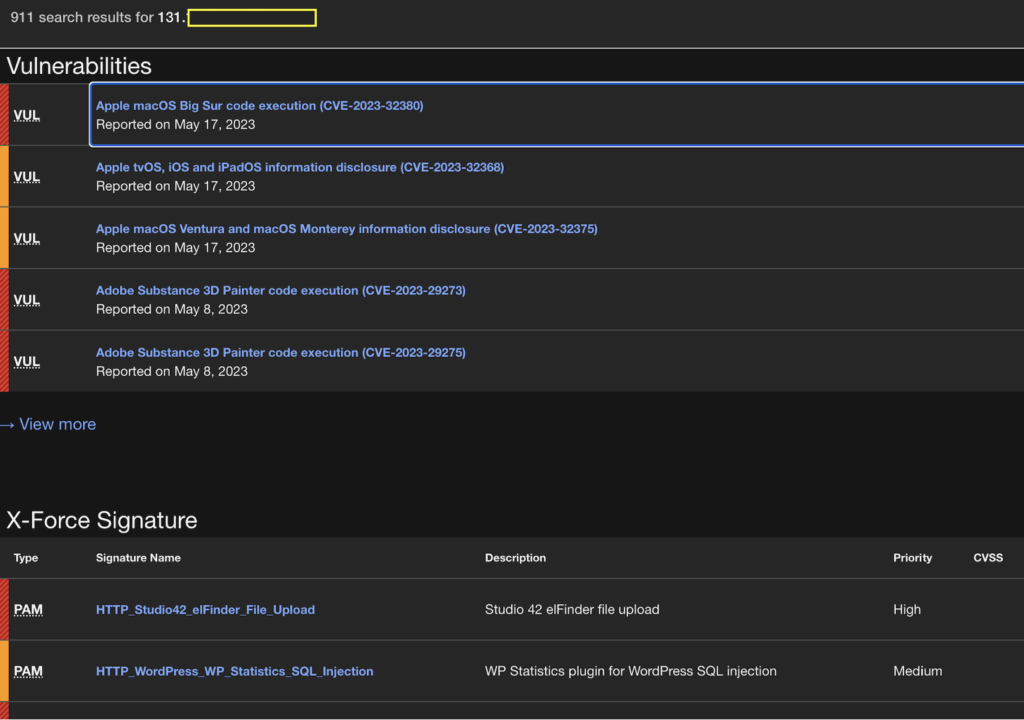Click VUL badge for macOS Big Sur row
This screenshot has height=720, width=1024.
[x=27, y=115]
